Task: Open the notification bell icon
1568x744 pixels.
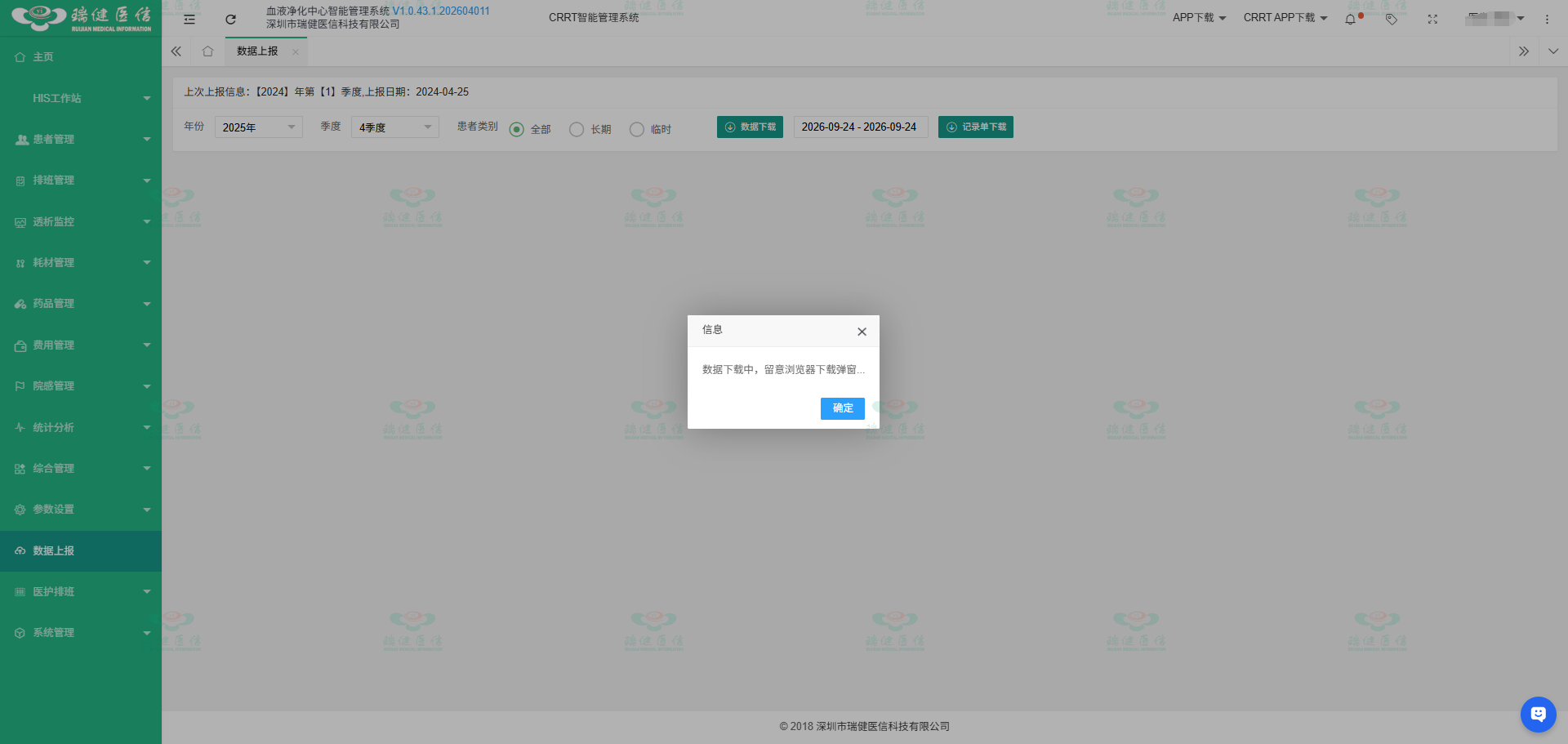Action: [x=1351, y=19]
